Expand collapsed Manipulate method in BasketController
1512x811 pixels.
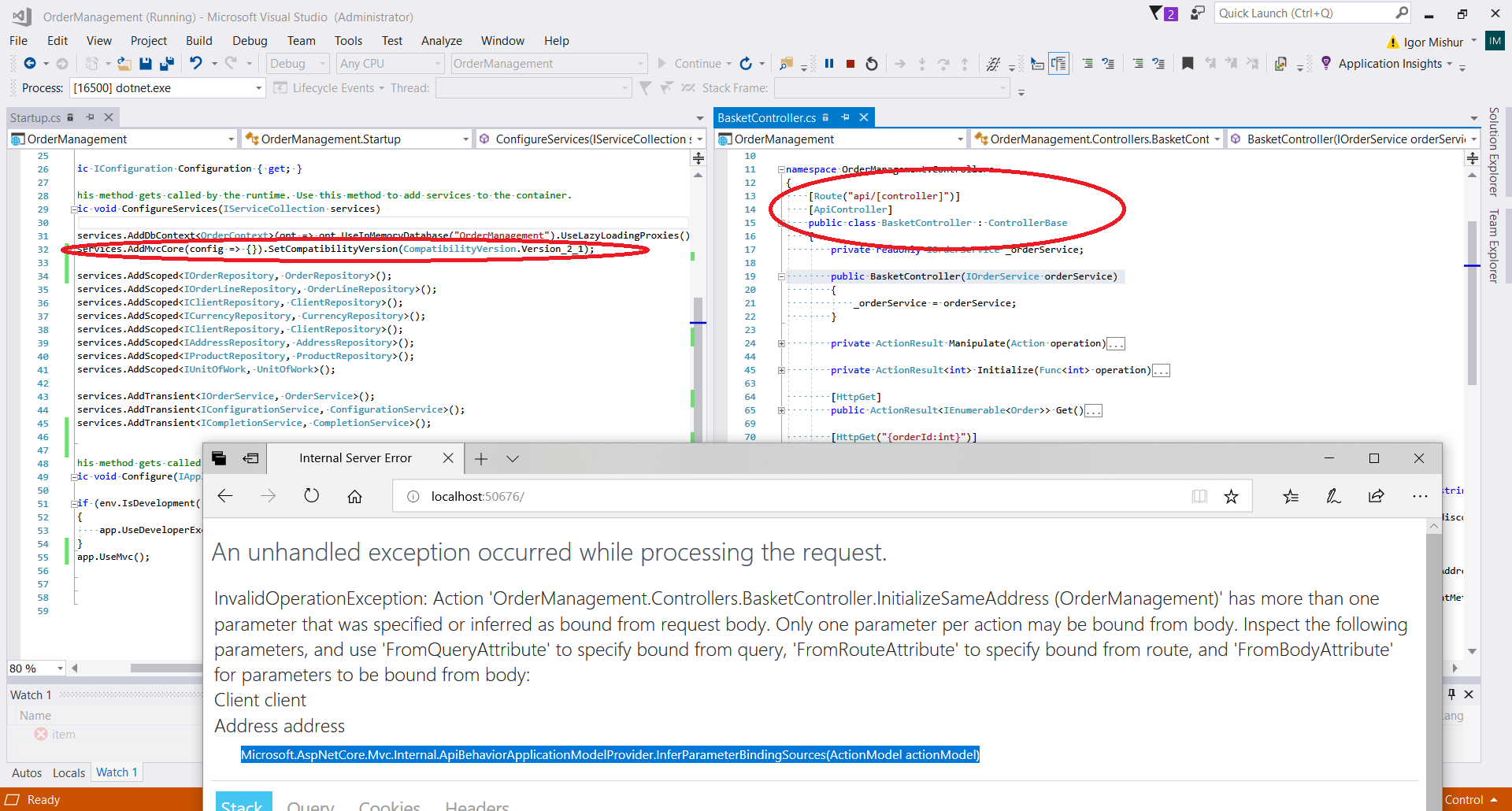tap(781, 343)
